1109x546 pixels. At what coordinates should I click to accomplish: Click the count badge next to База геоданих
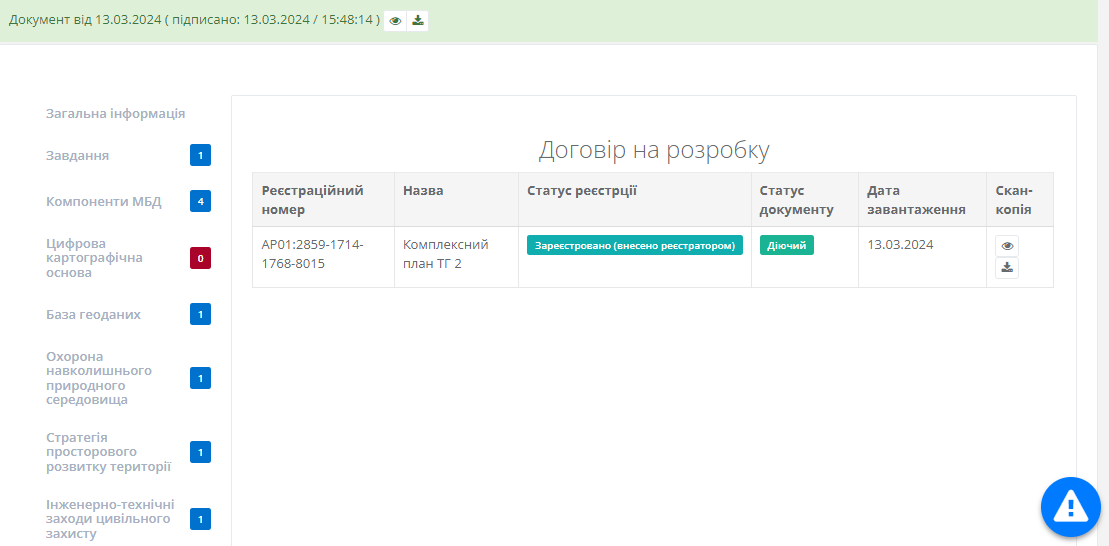pos(200,314)
